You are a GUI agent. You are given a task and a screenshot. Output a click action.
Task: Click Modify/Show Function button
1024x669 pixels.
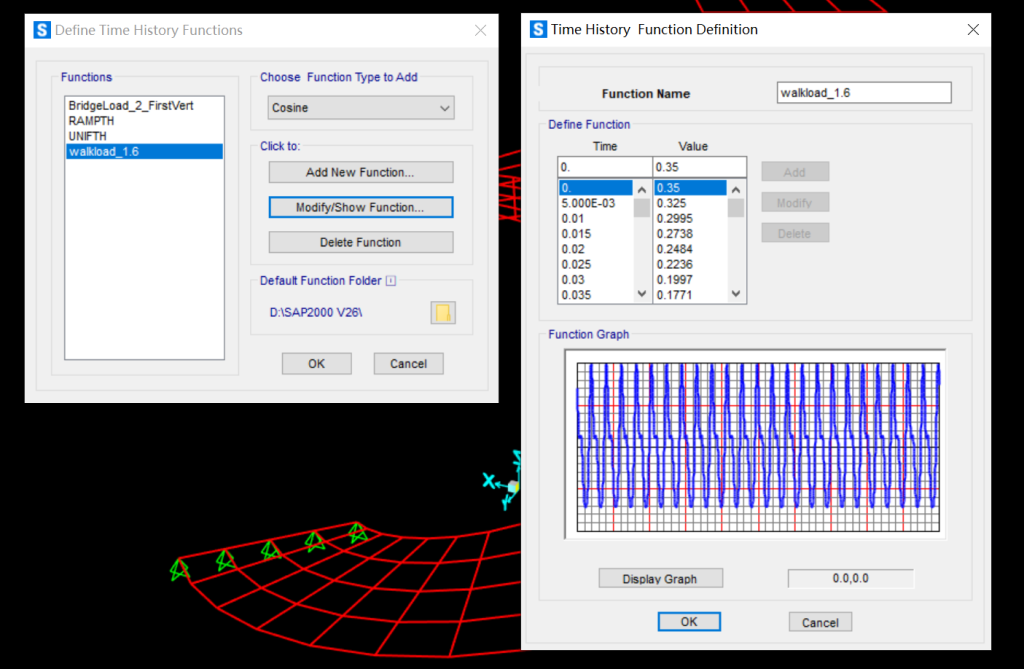[360, 207]
